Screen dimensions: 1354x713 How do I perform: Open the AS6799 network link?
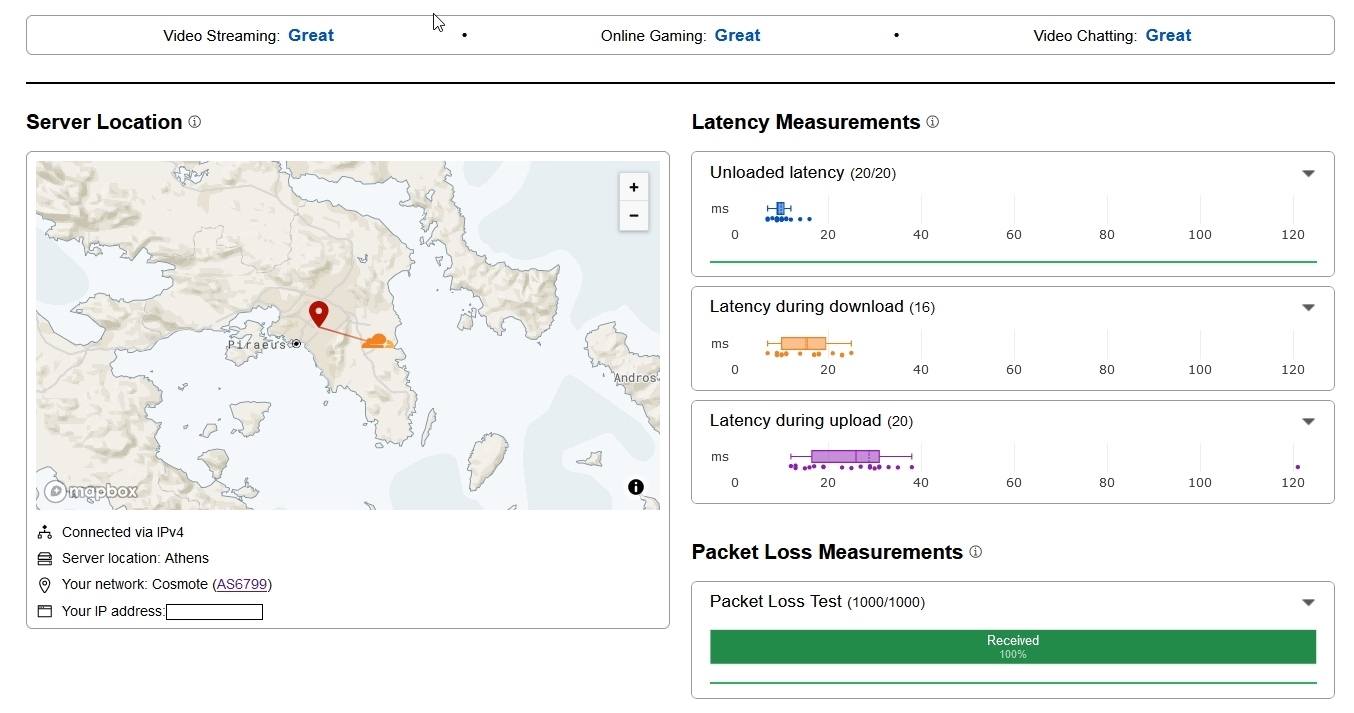coord(242,584)
